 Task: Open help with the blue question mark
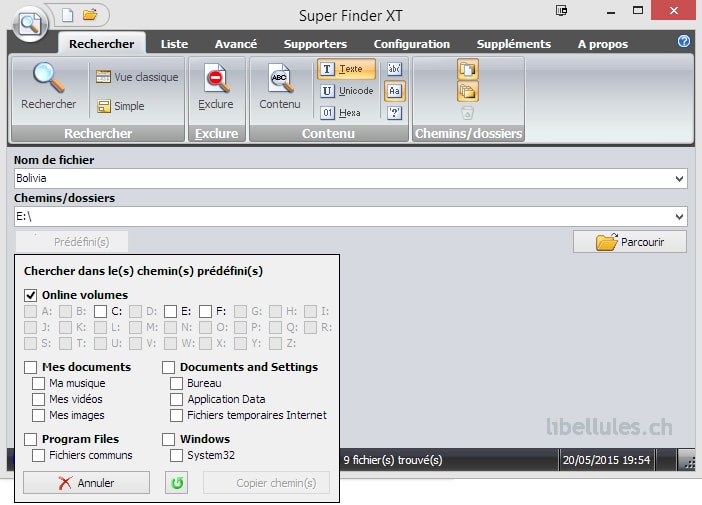pos(684,41)
